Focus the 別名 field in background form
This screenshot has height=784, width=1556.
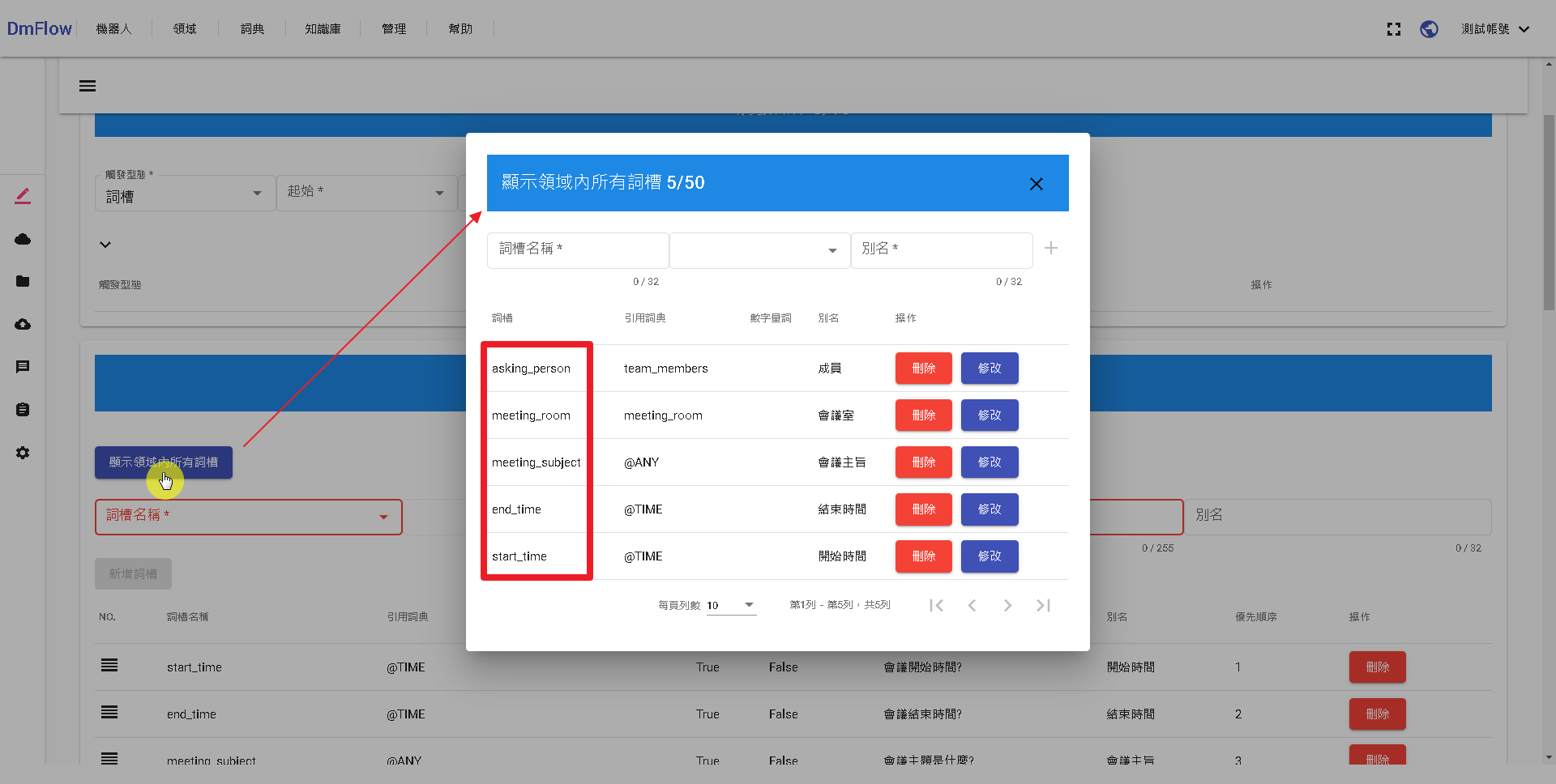click(1338, 517)
